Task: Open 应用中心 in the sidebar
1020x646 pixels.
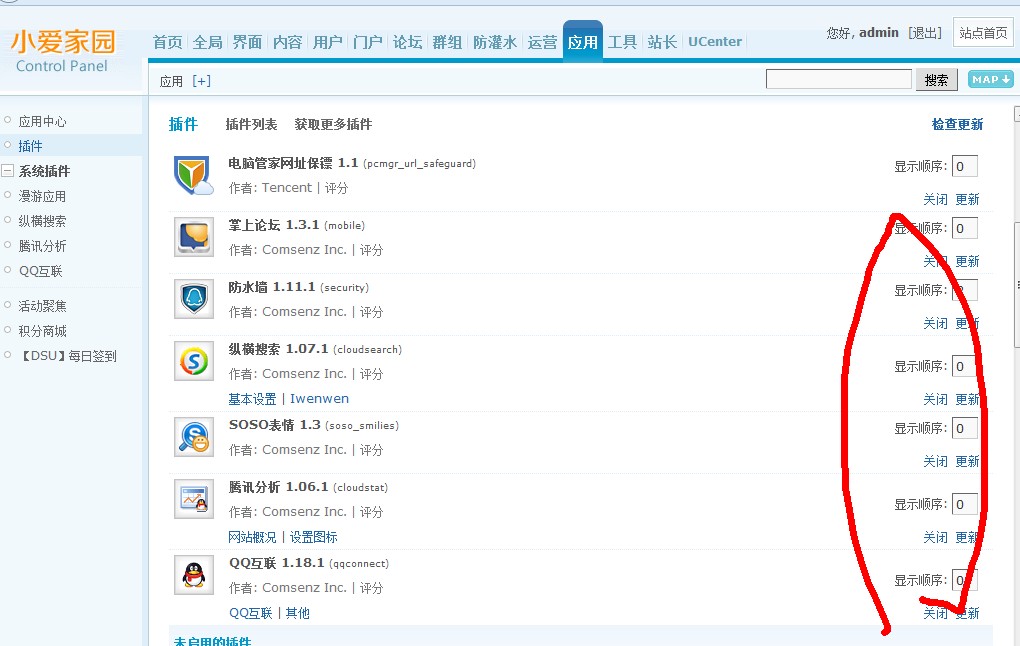Action: tap(42, 122)
